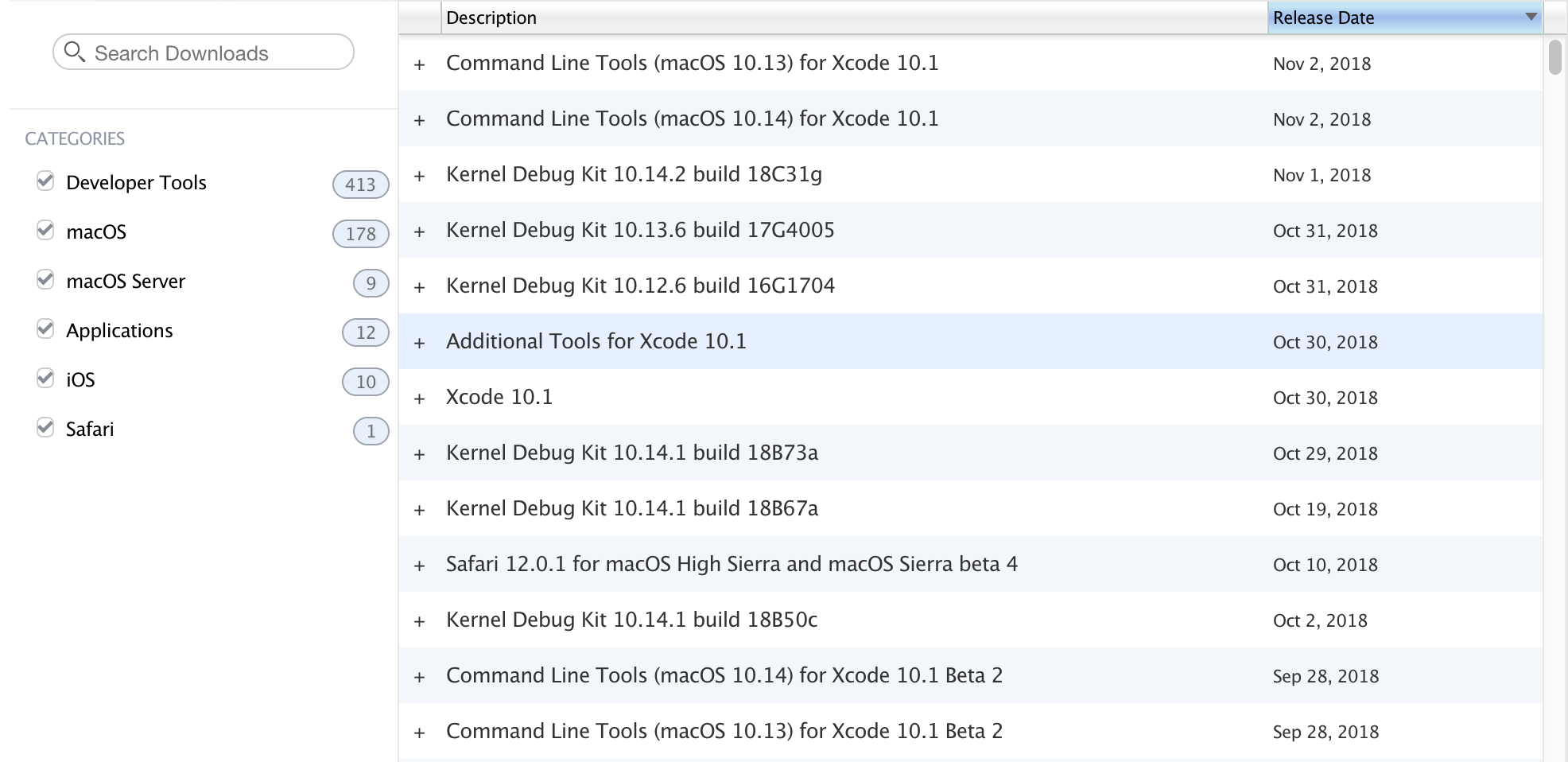Image resolution: width=1568 pixels, height=762 pixels.
Task: Click Safari 12.0.1 for macOS High Sierra title
Action: pos(732,564)
